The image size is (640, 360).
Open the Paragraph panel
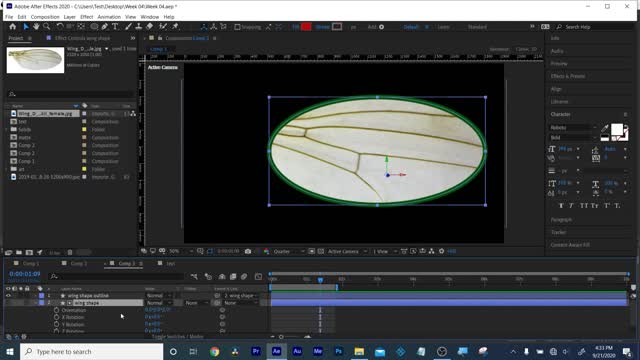click(561, 220)
